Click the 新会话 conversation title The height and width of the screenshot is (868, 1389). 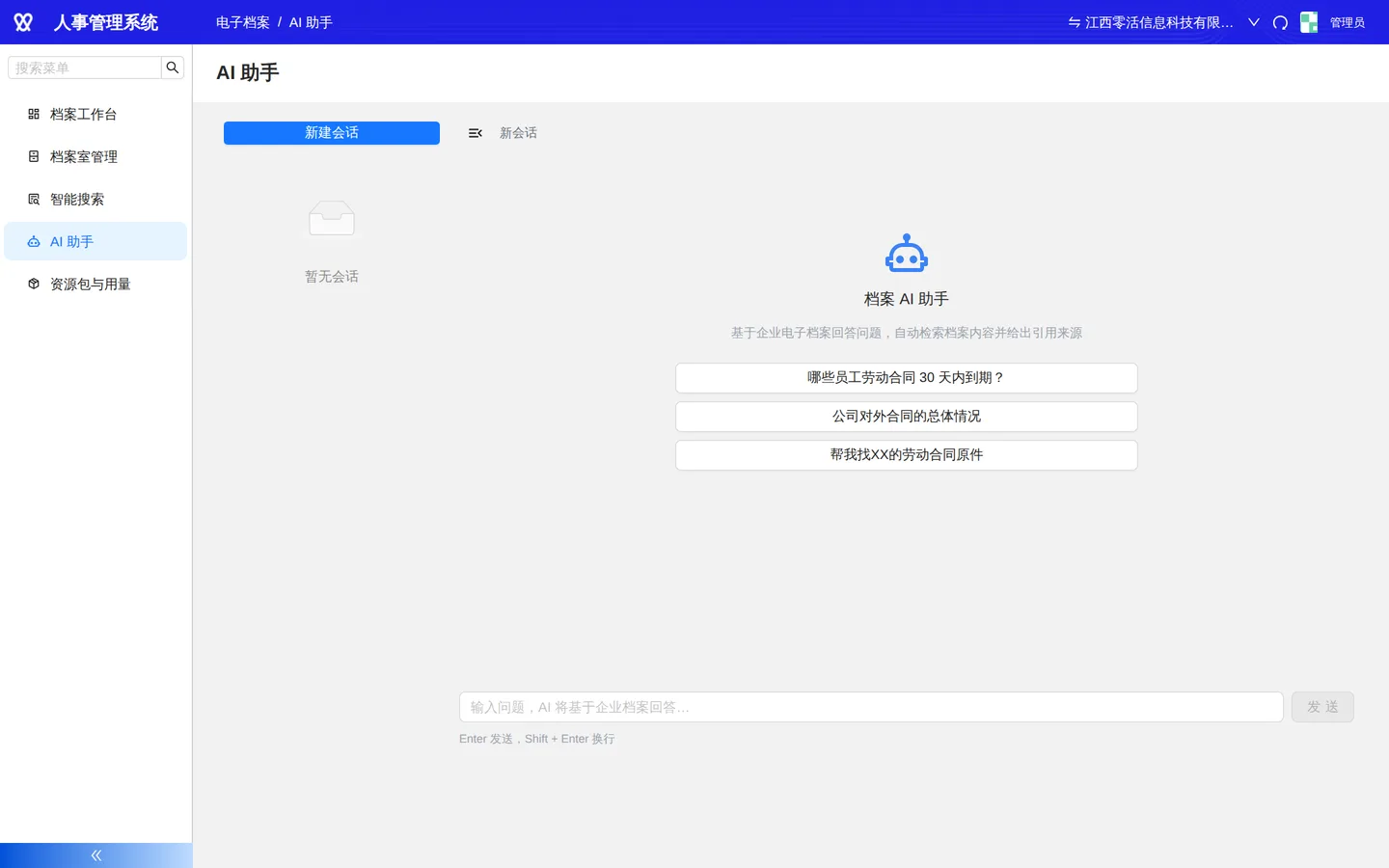pyautogui.click(x=518, y=133)
